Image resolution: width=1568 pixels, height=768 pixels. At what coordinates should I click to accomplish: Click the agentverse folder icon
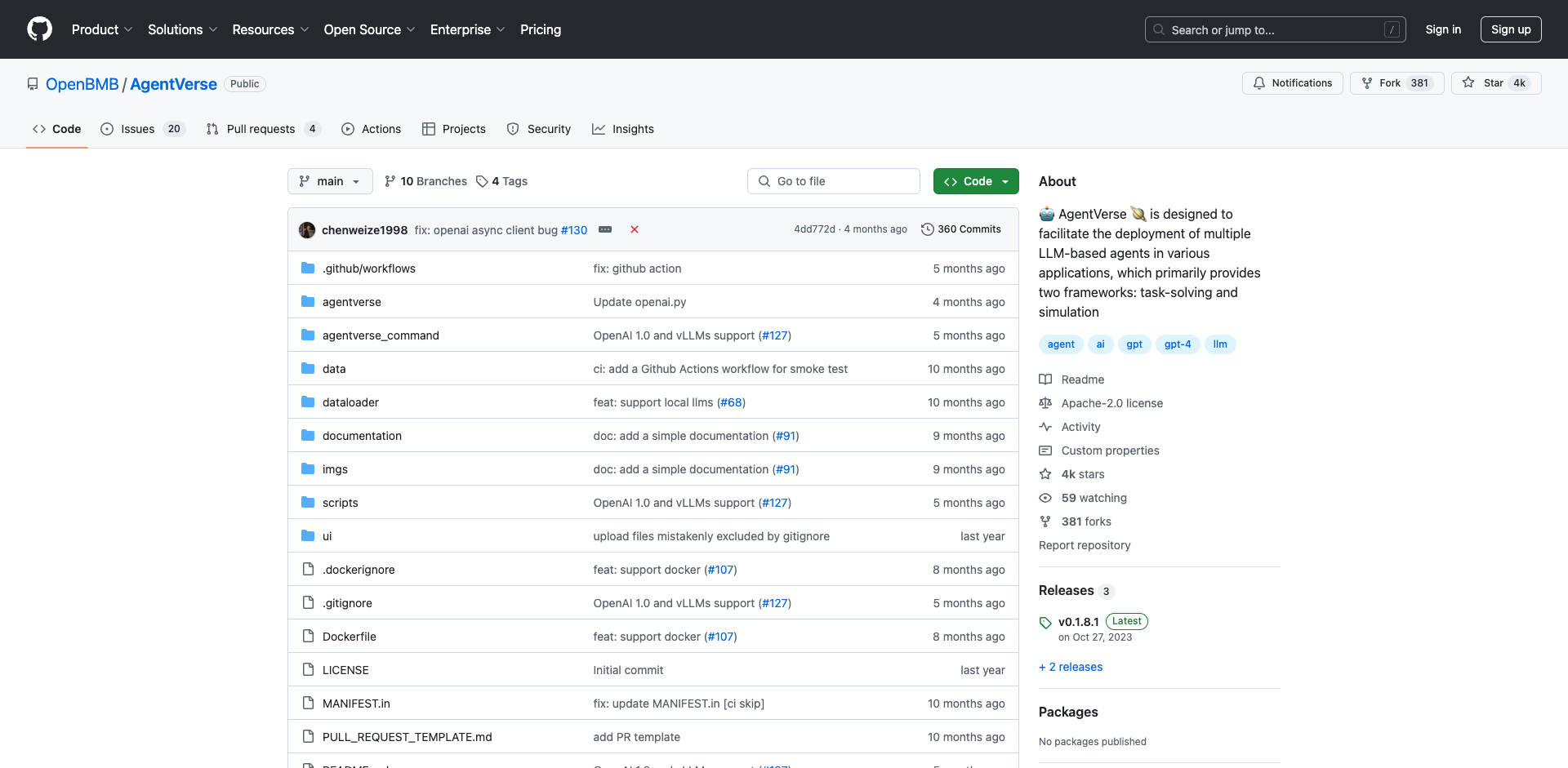[x=308, y=301]
